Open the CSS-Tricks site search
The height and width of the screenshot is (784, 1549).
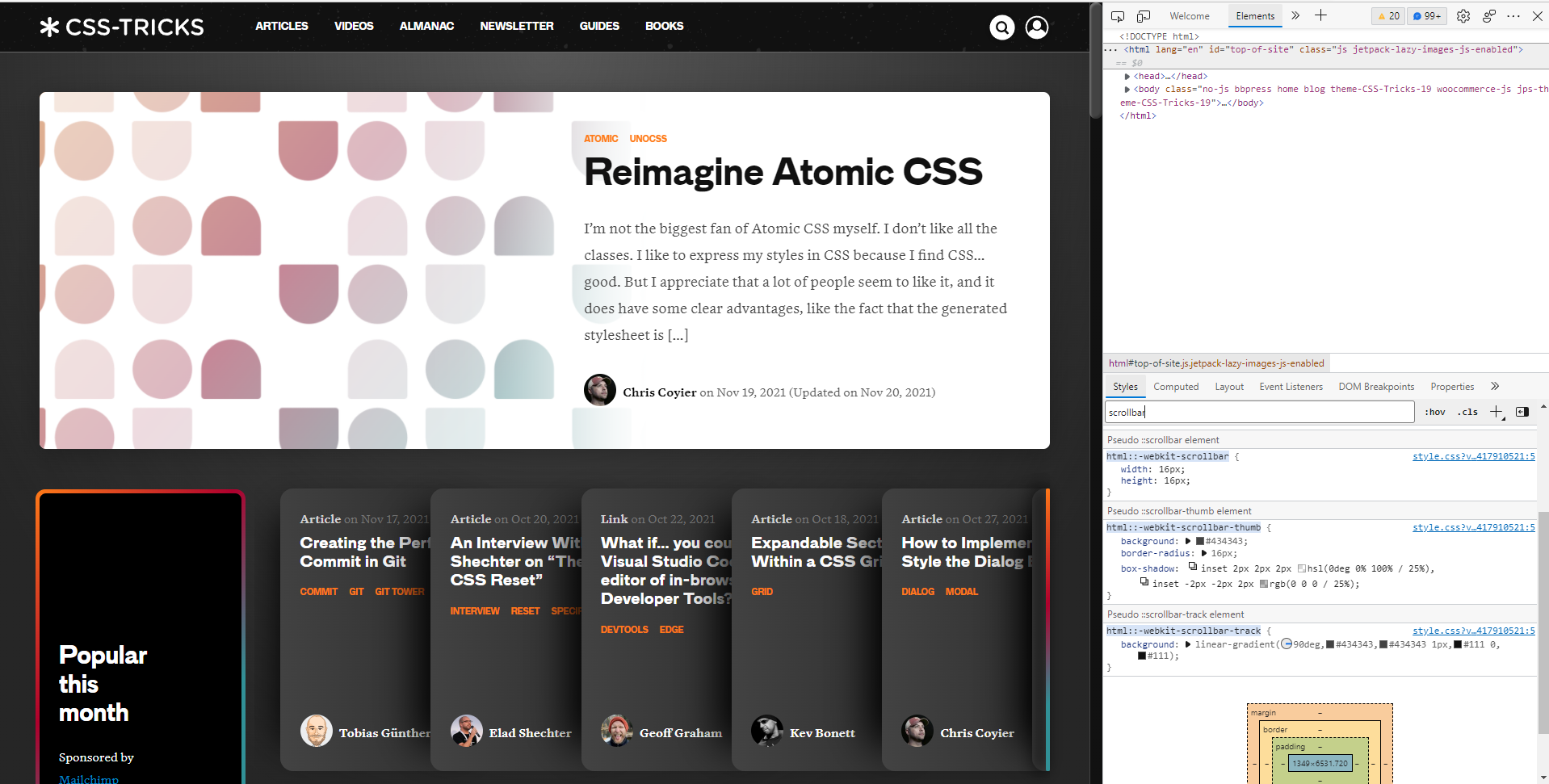[x=1001, y=27]
